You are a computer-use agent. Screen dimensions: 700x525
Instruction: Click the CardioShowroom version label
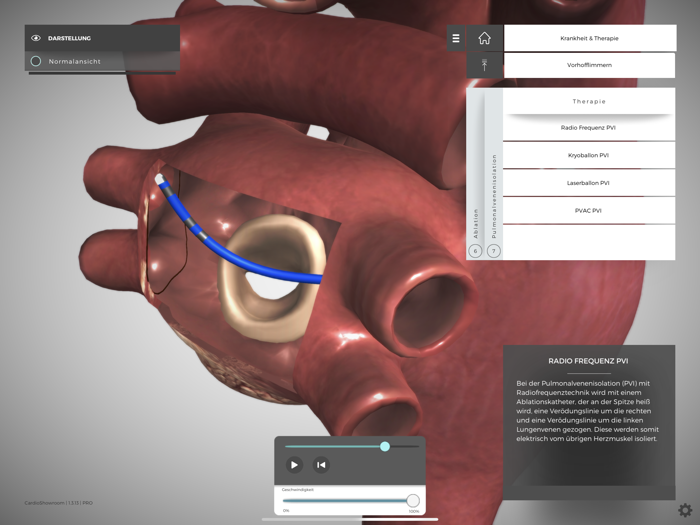pos(58,503)
